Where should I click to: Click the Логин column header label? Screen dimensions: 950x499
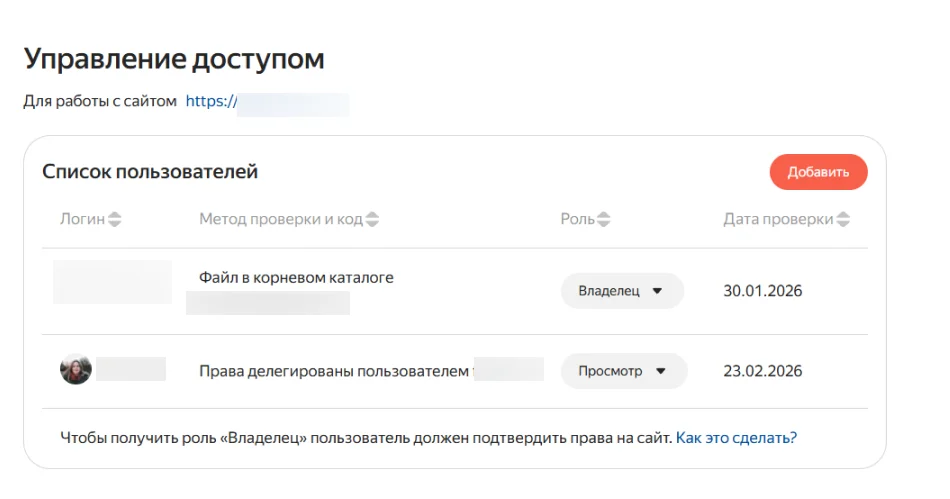click(x=82, y=220)
